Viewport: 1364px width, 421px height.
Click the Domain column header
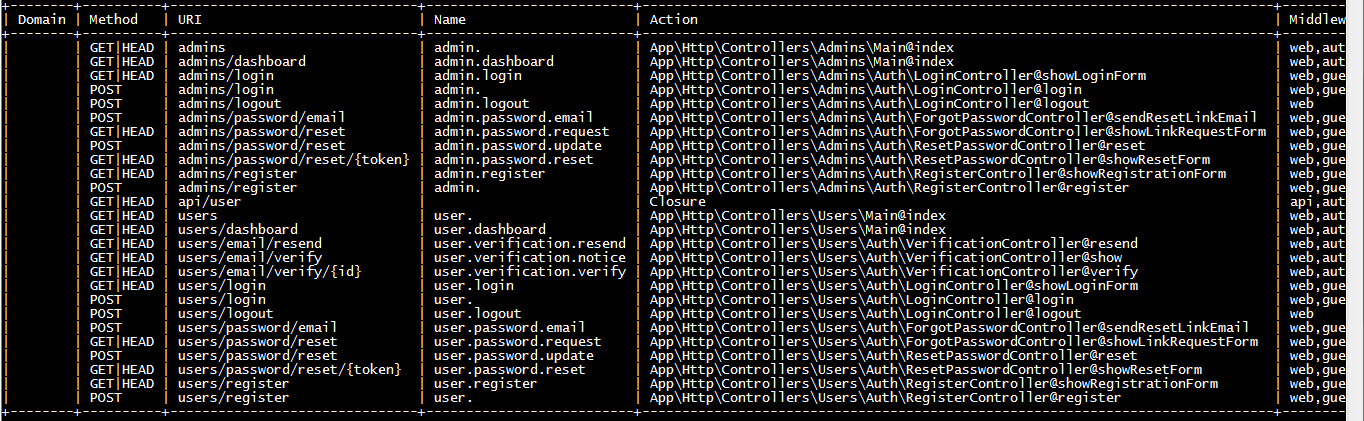click(x=42, y=19)
